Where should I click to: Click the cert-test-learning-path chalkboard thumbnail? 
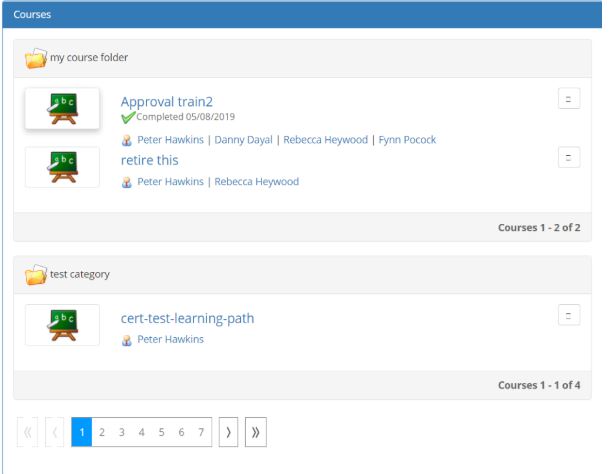coord(62,325)
